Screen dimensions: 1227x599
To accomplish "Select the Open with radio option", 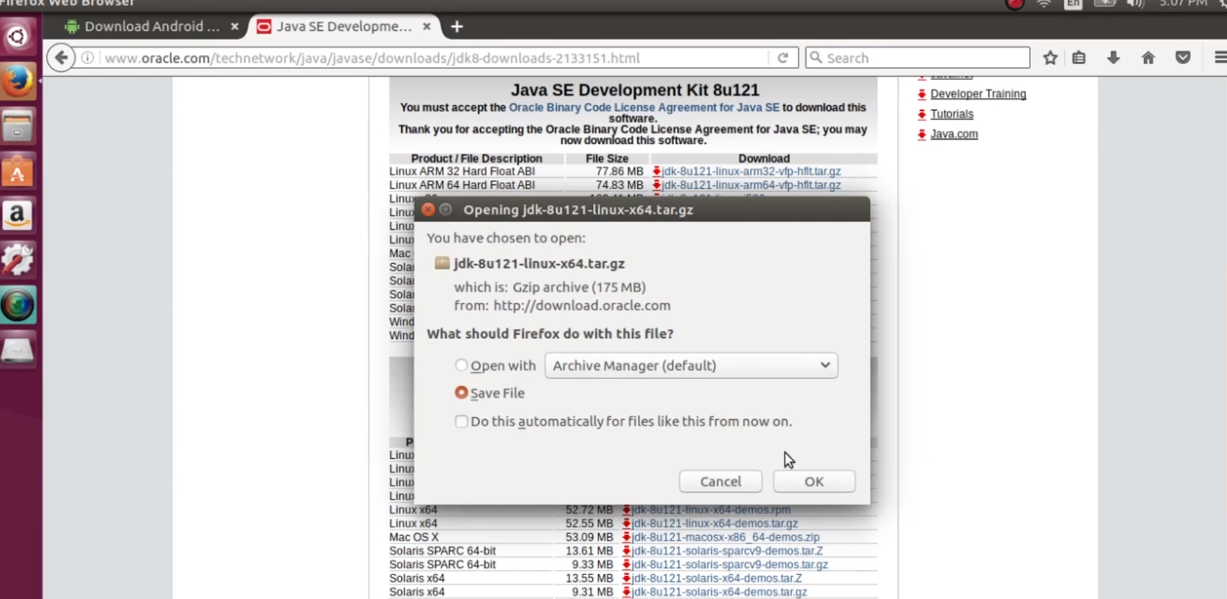I will (x=461, y=366).
